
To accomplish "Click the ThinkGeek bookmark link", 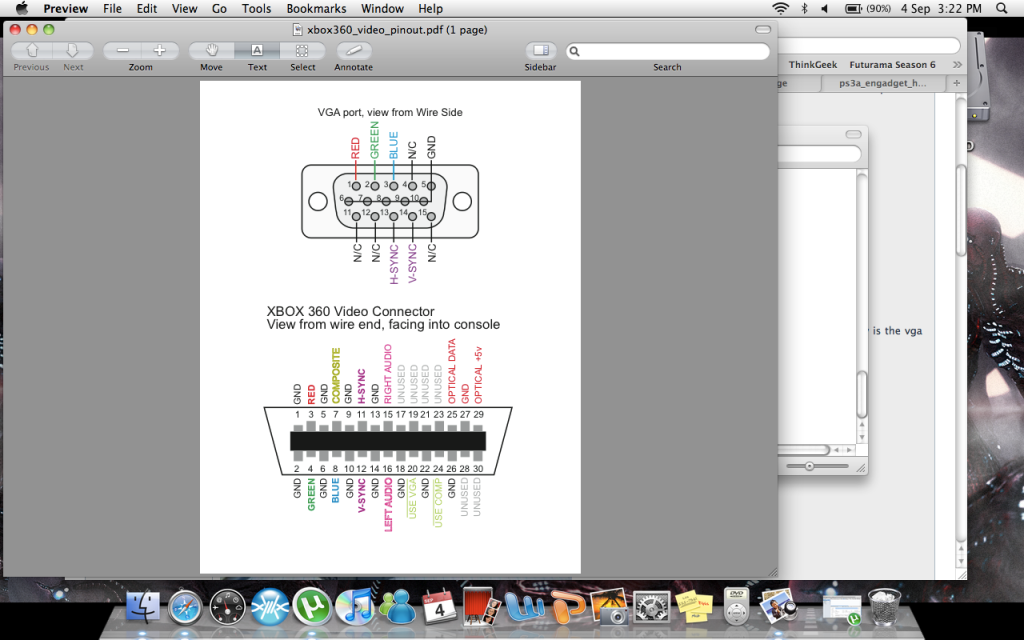I will [811, 65].
